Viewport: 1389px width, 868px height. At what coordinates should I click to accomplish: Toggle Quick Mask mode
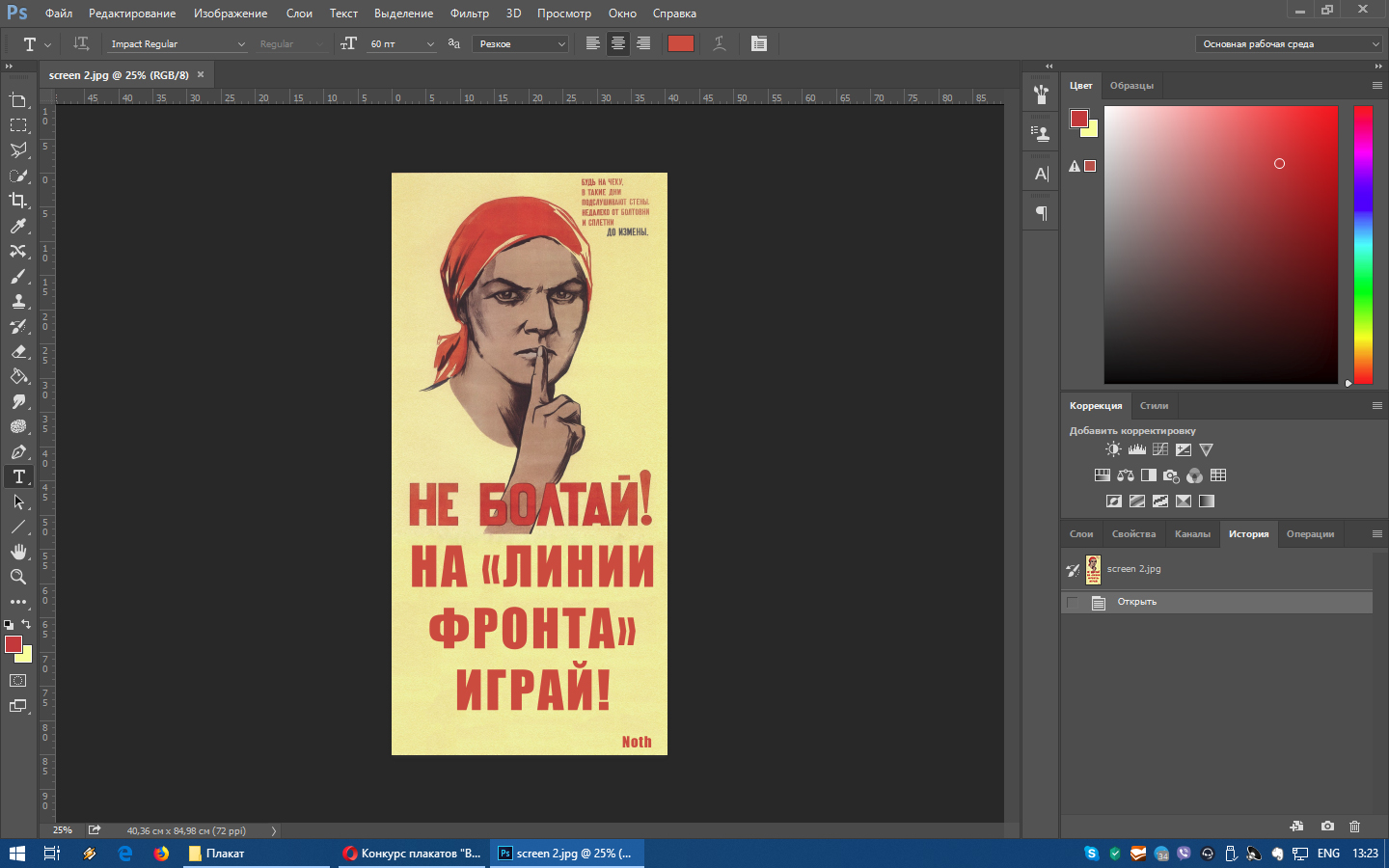[x=18, y=681]
